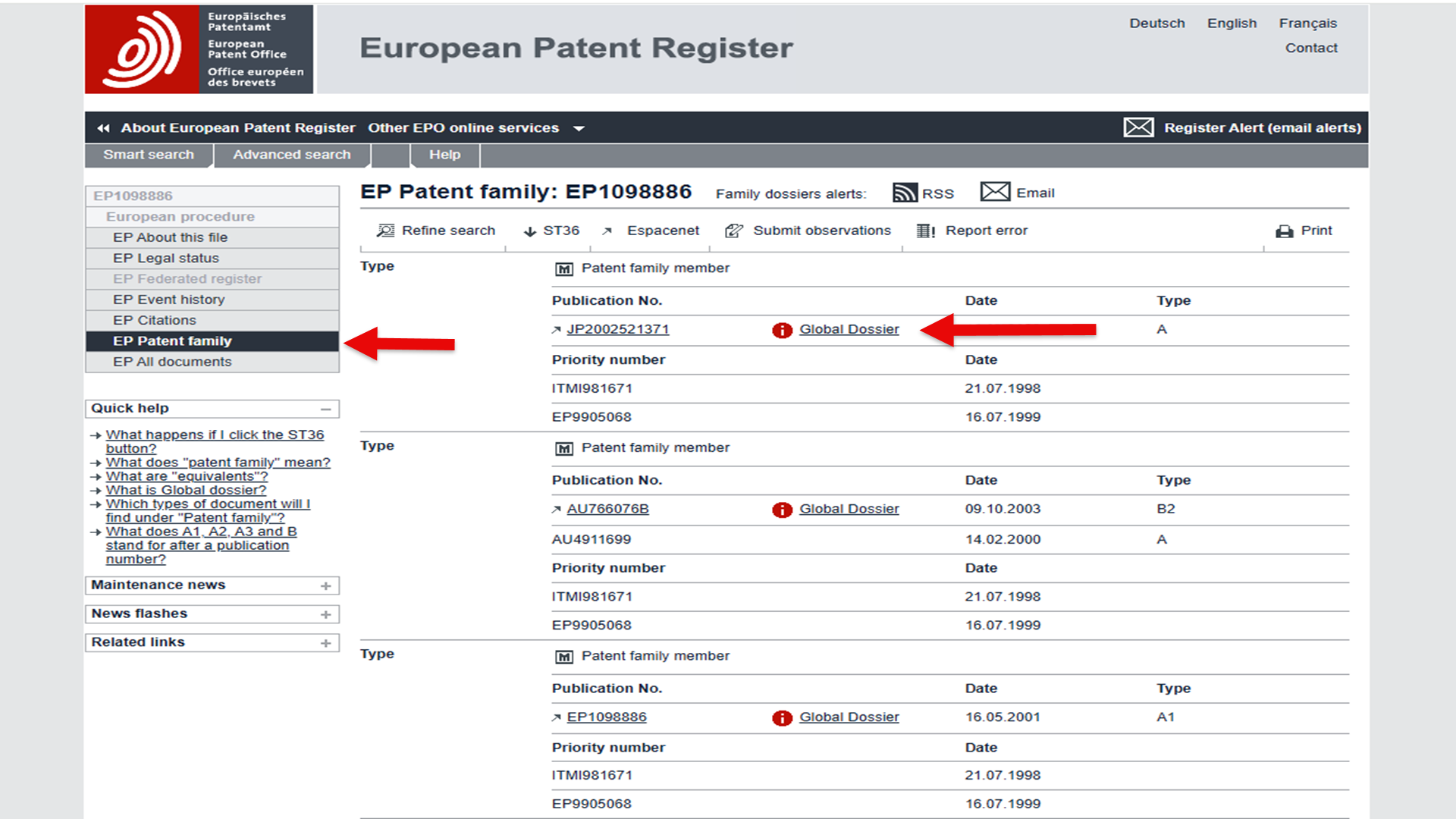
Task: Open the 'What is Global dossier?' help link
Action: coord(186,490)
